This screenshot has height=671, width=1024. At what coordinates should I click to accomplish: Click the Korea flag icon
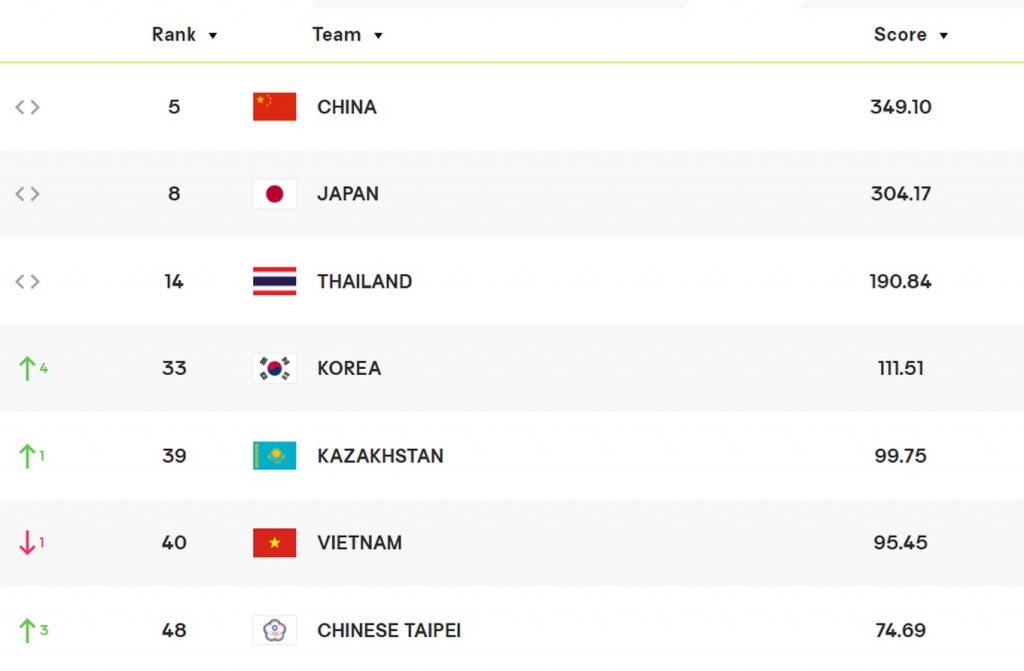pyautogui.click(x=274, y=368)
